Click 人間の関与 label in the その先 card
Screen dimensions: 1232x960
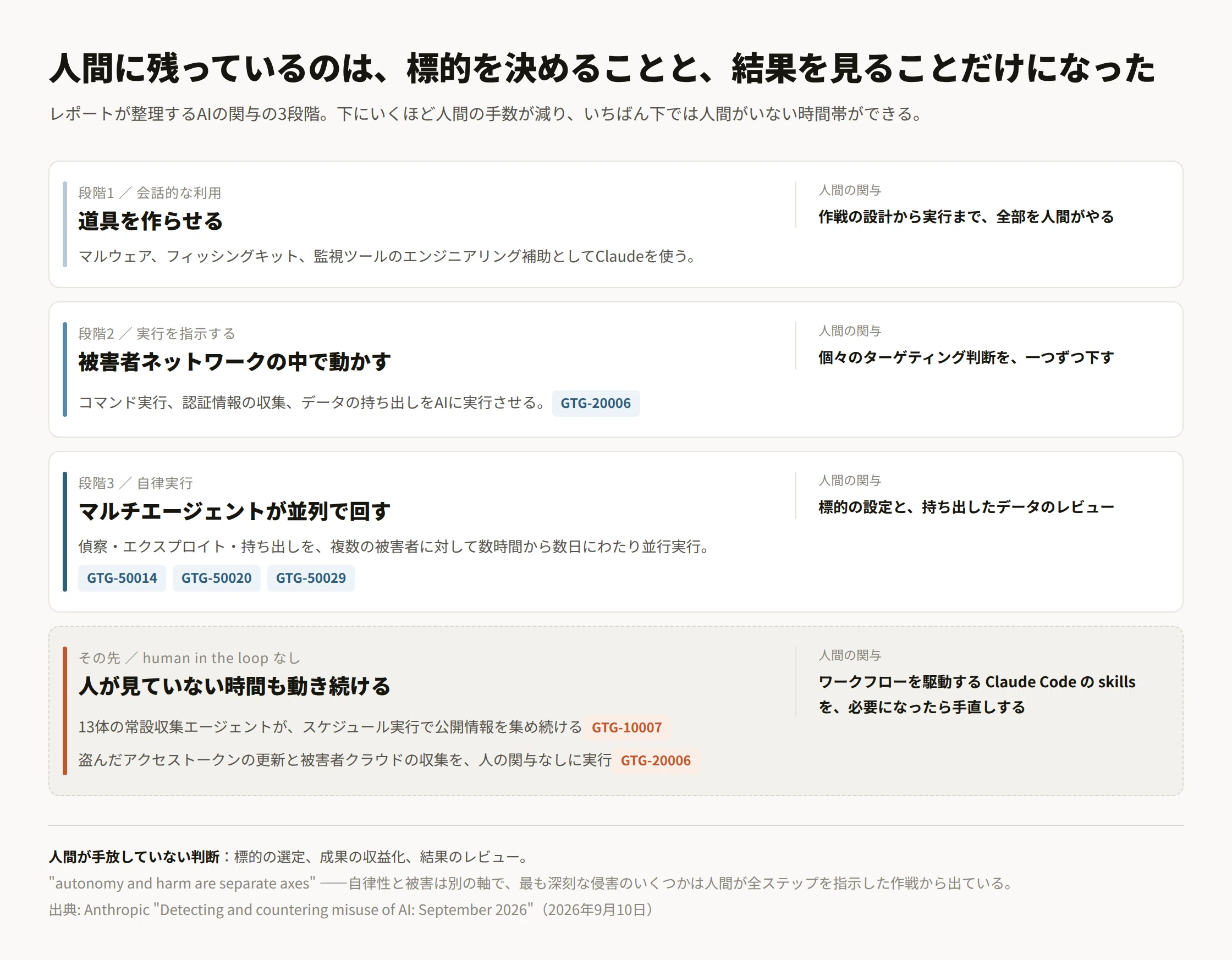pos(850,655)
